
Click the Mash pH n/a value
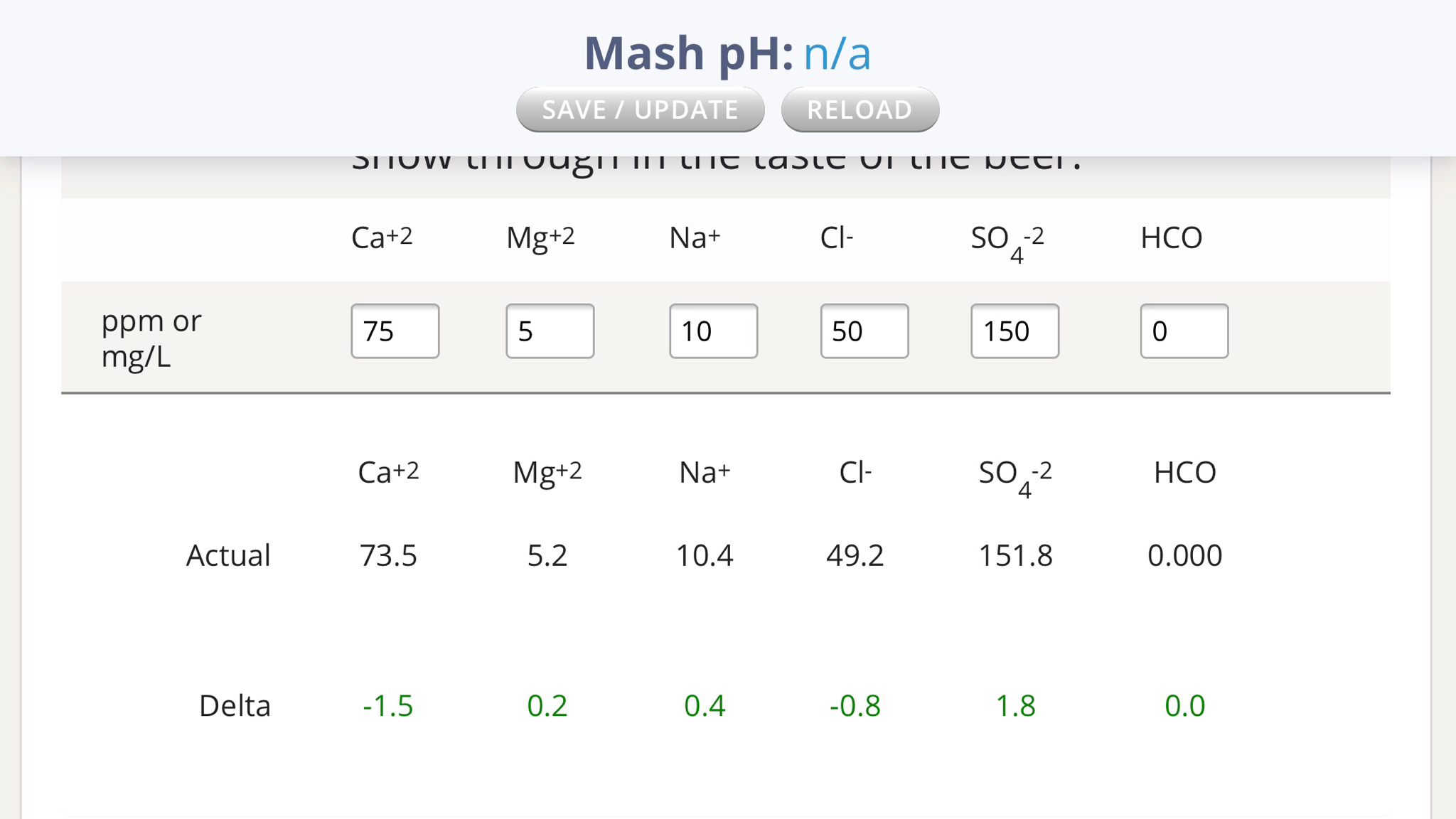(x=837, y=54)
